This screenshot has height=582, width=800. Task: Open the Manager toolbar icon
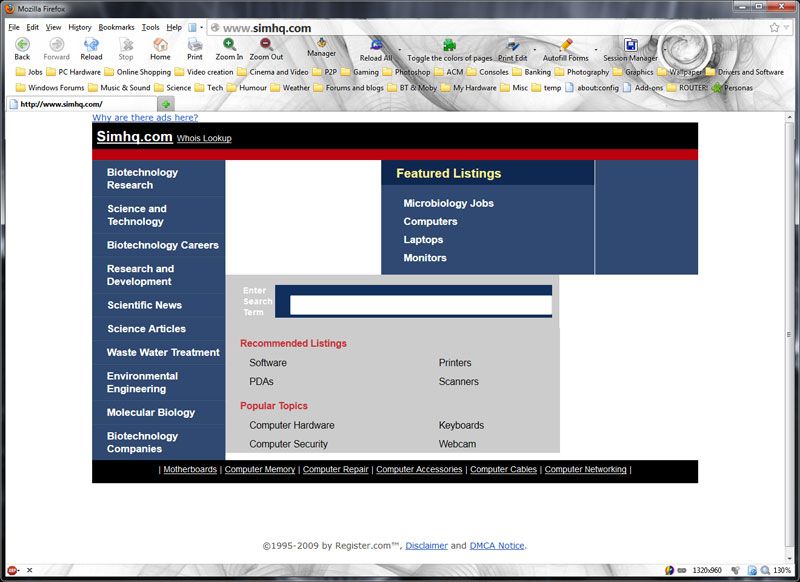point(321,42)
